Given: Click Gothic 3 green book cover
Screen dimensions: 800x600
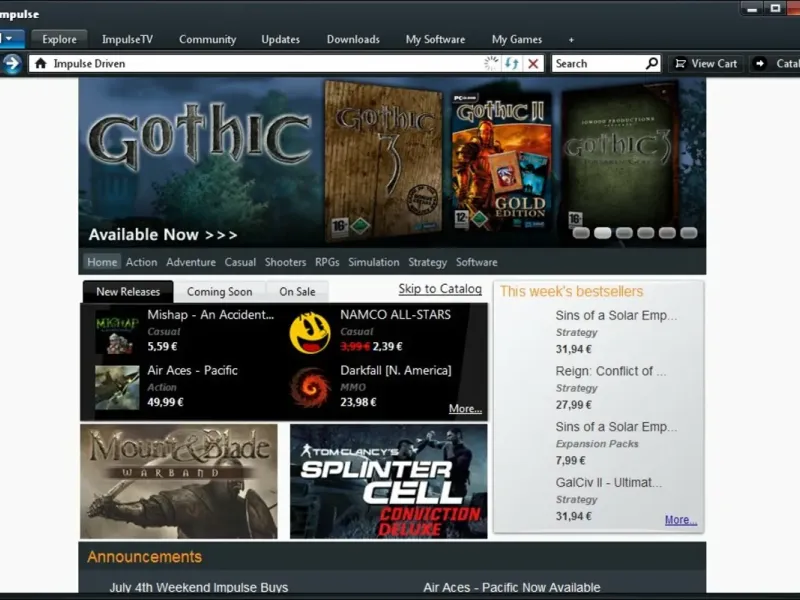Looking at the screenshot, I should pos(620,156).
